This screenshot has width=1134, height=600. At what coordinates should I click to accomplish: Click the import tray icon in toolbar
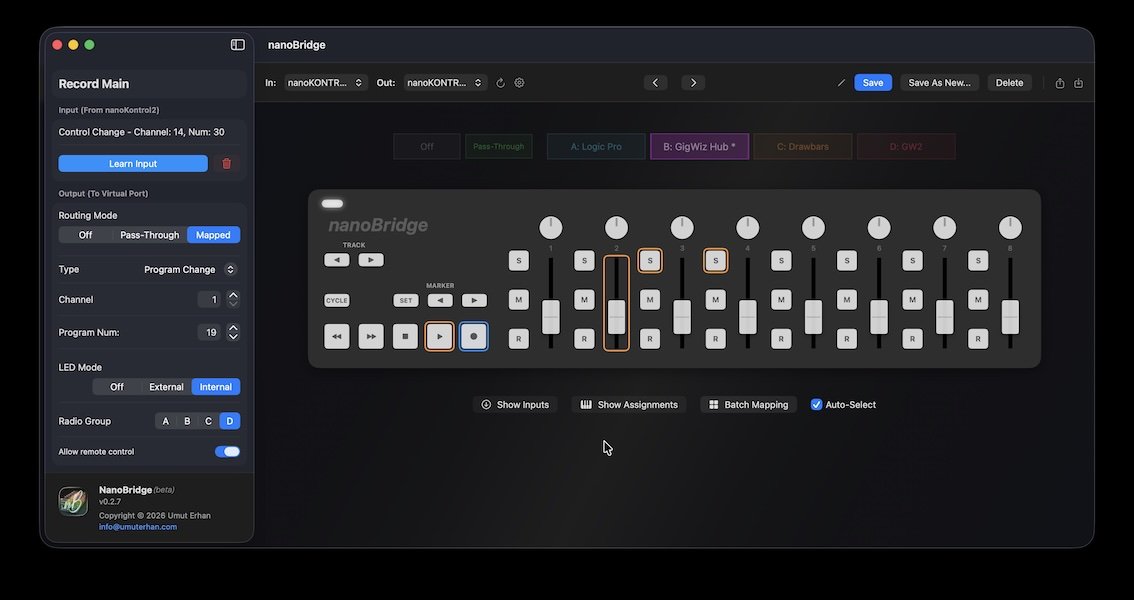tap(1078, 83)
